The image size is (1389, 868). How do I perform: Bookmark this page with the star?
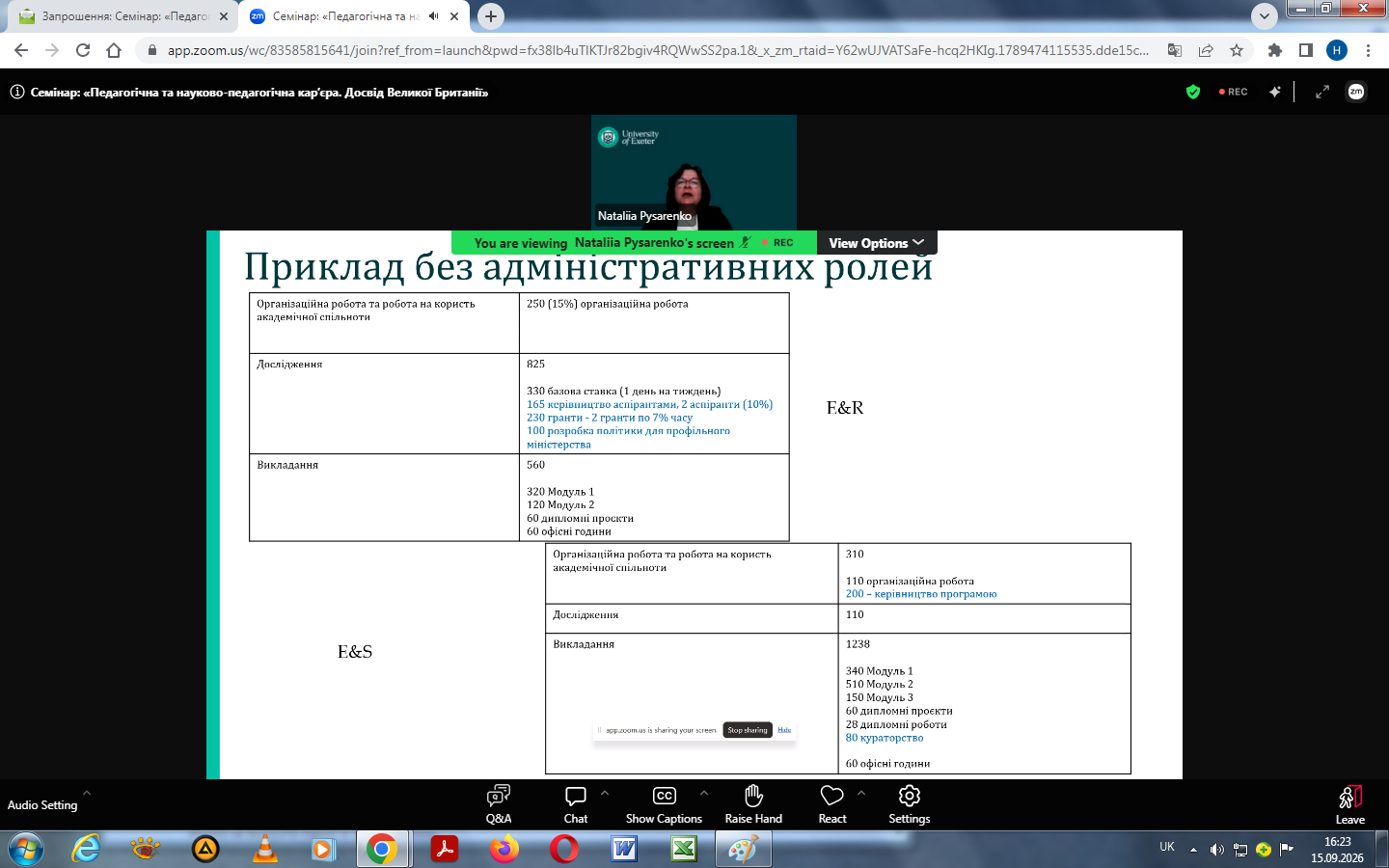pyautogui.click(x=1237, y=50)
